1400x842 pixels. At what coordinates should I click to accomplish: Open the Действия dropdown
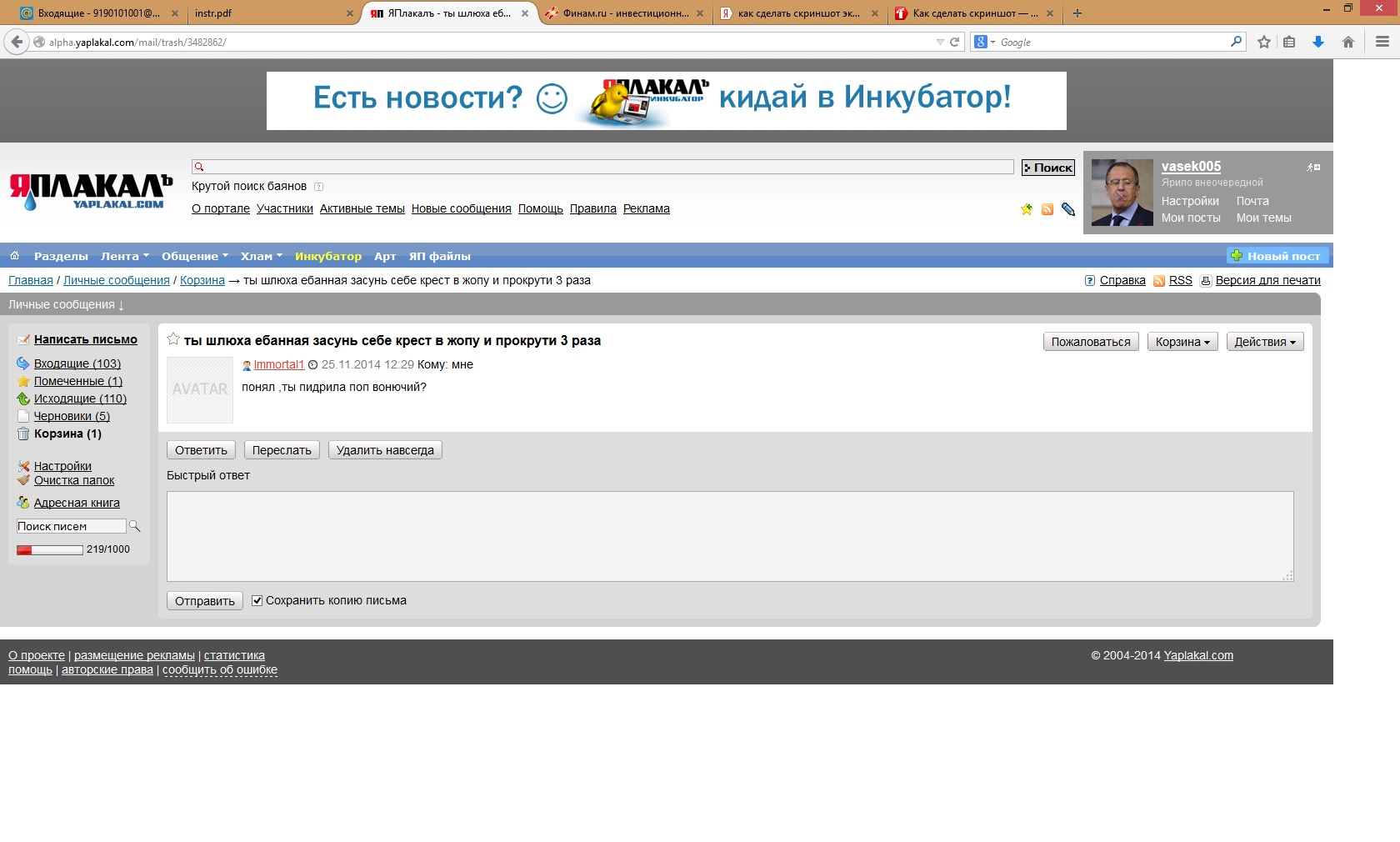(1265, 342)
